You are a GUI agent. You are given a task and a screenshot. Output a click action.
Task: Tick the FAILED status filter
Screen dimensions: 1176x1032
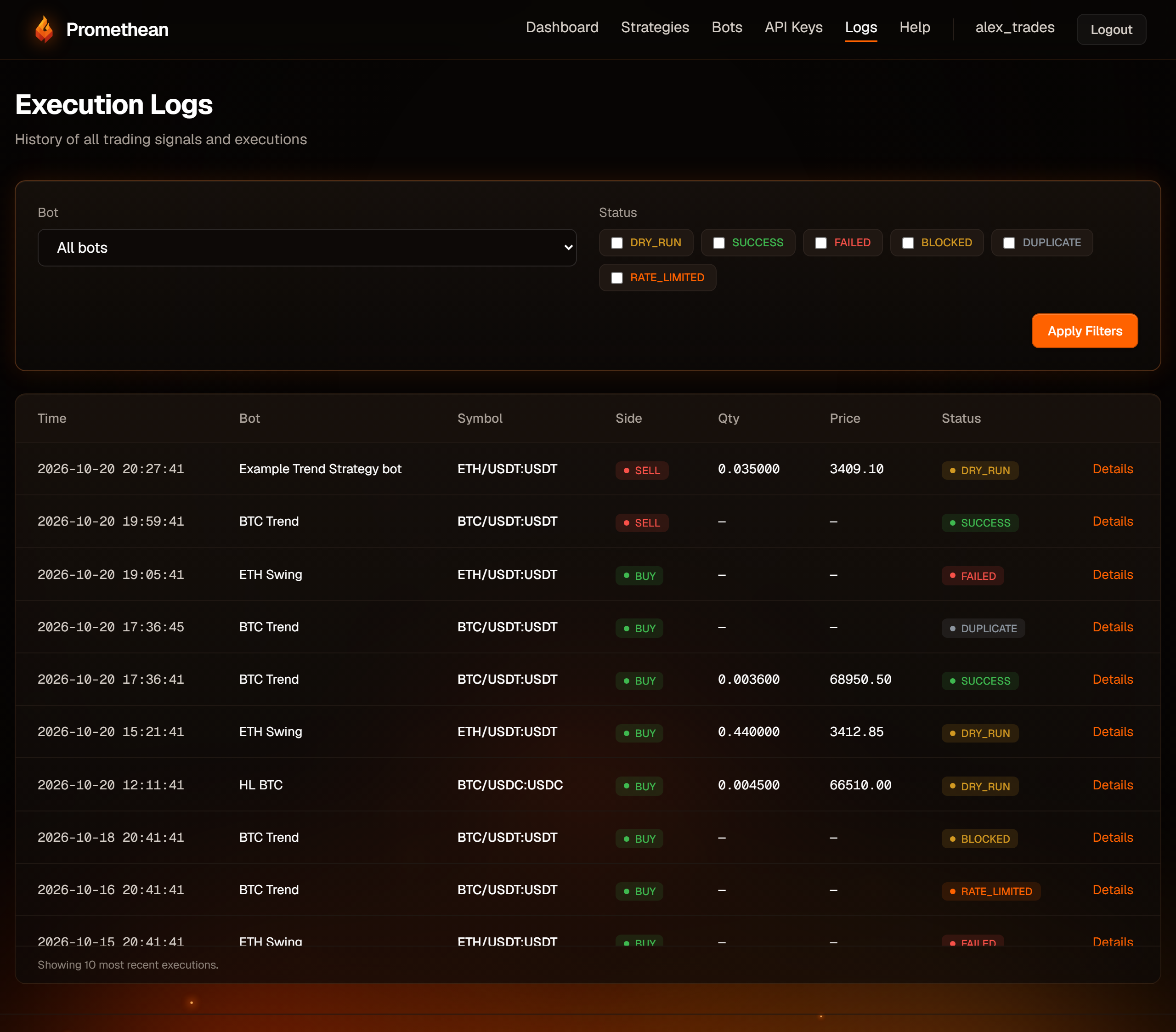[x=821, y=243]
